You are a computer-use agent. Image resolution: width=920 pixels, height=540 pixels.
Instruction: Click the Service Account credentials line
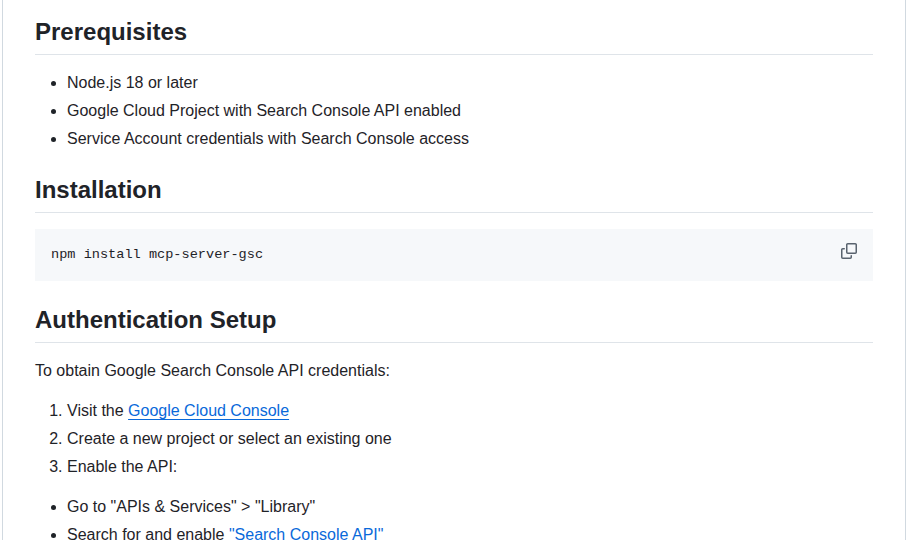point(268,139)
